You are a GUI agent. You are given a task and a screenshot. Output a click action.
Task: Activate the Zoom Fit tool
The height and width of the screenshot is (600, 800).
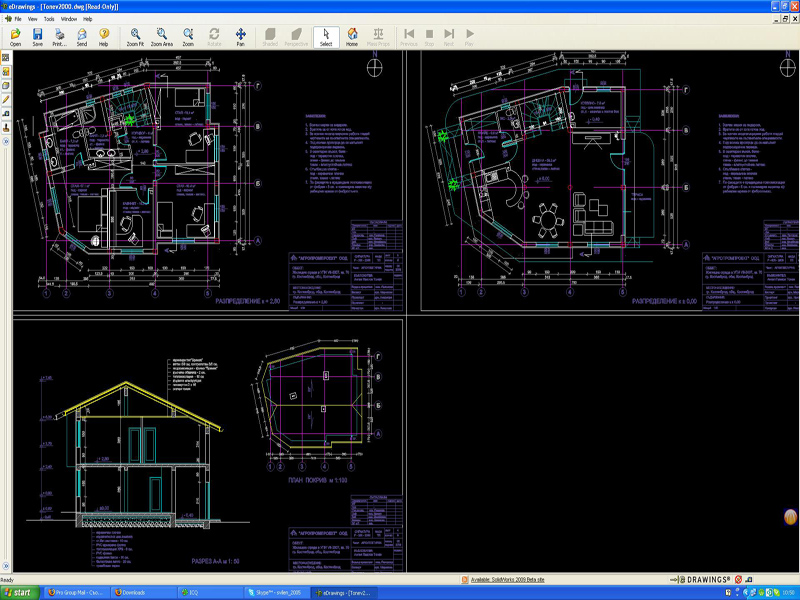pyautogui.click(x=135, y=38)
